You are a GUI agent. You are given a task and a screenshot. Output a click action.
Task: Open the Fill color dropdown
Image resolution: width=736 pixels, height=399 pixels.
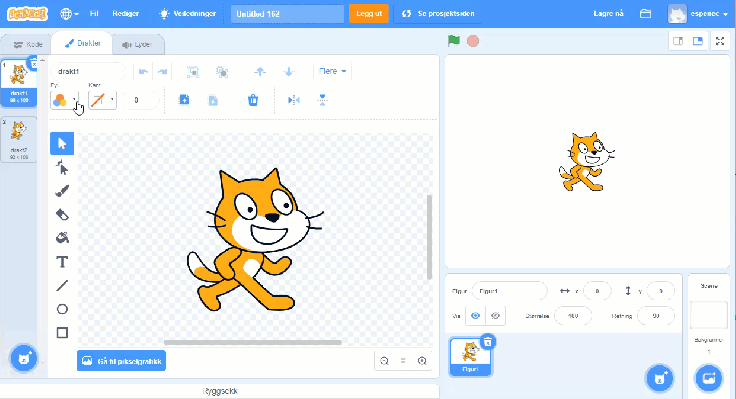click(x=74, y=100)
